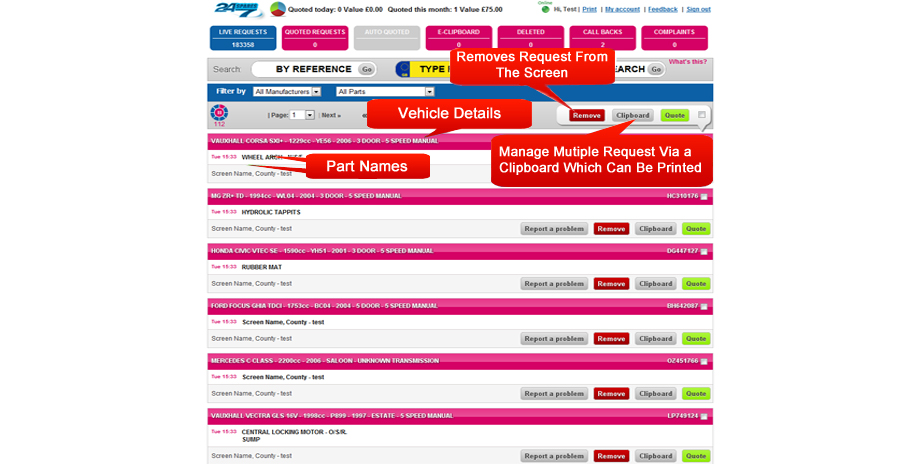Tick the checkbox for request OZ451766
Screen dimensions: 900x464
tap(704, 362)
